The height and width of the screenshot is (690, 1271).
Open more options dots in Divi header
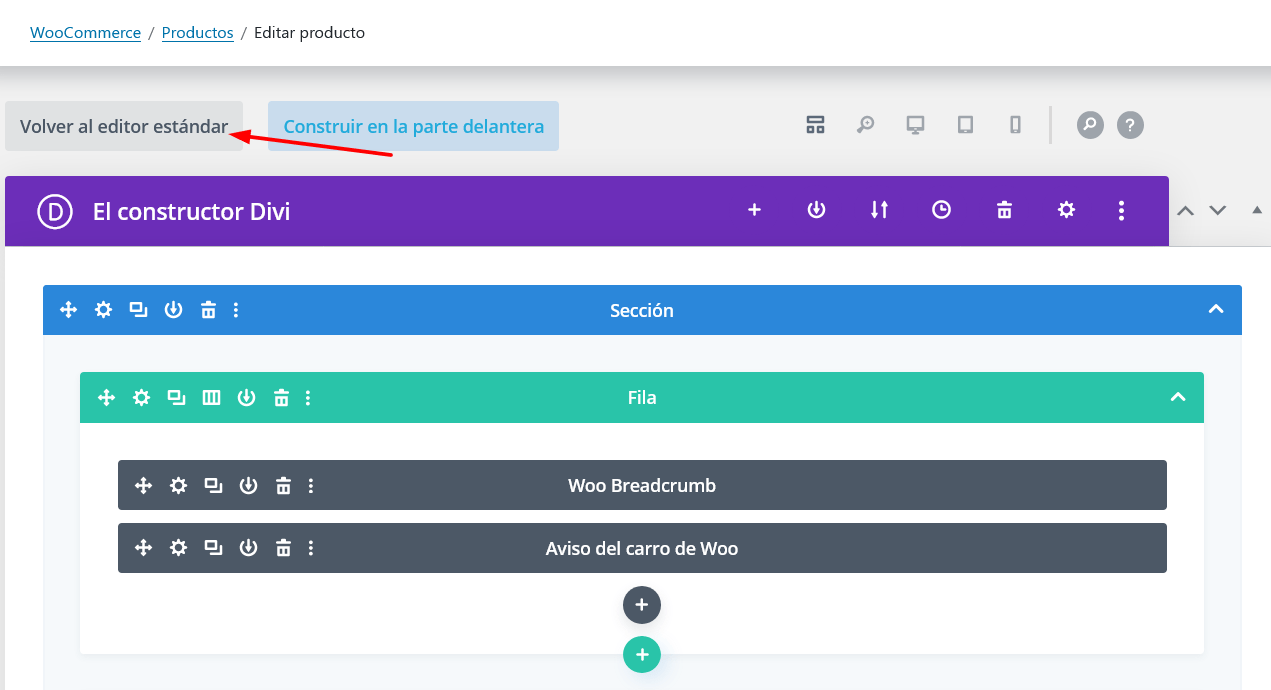1122,210
